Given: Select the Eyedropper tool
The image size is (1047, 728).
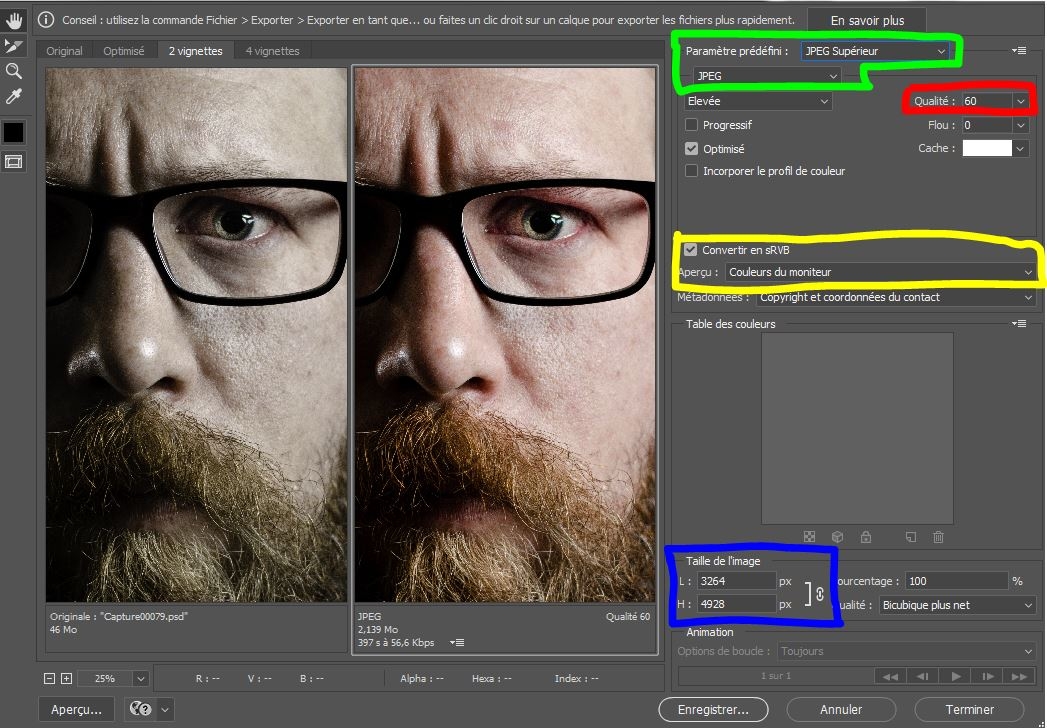Looking at the screenshot, I should [14, 97].
